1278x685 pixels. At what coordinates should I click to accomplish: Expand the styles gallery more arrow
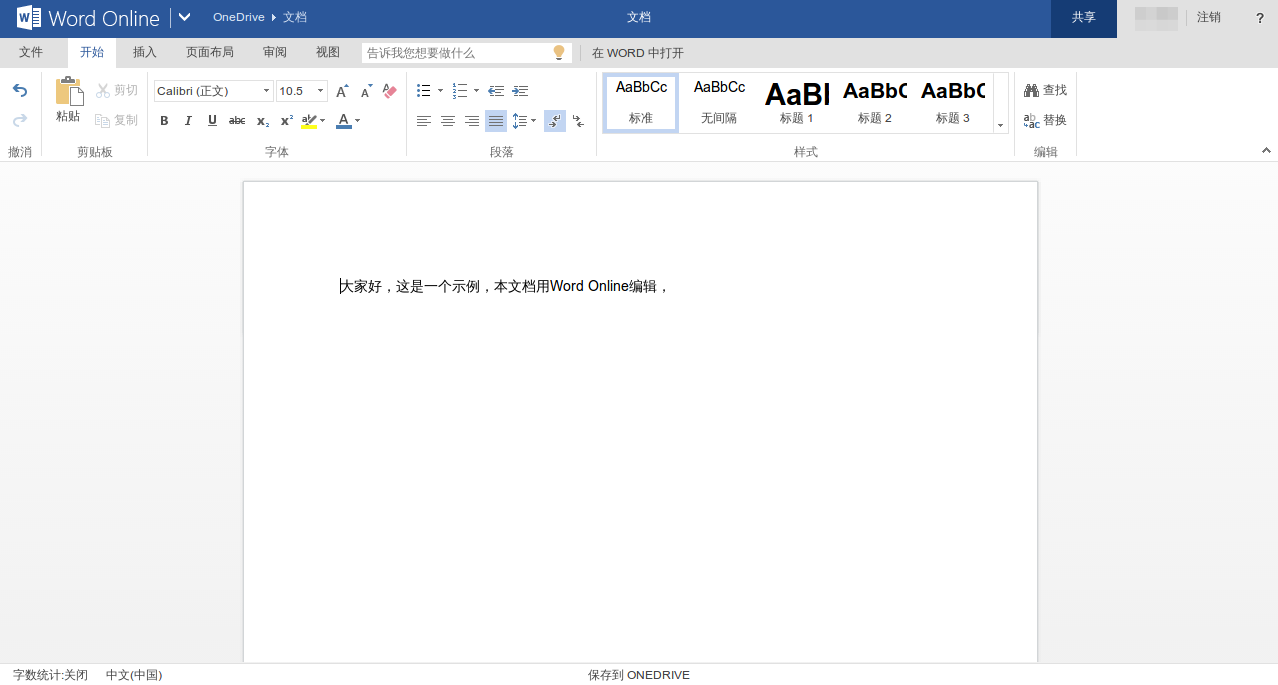1000,125
